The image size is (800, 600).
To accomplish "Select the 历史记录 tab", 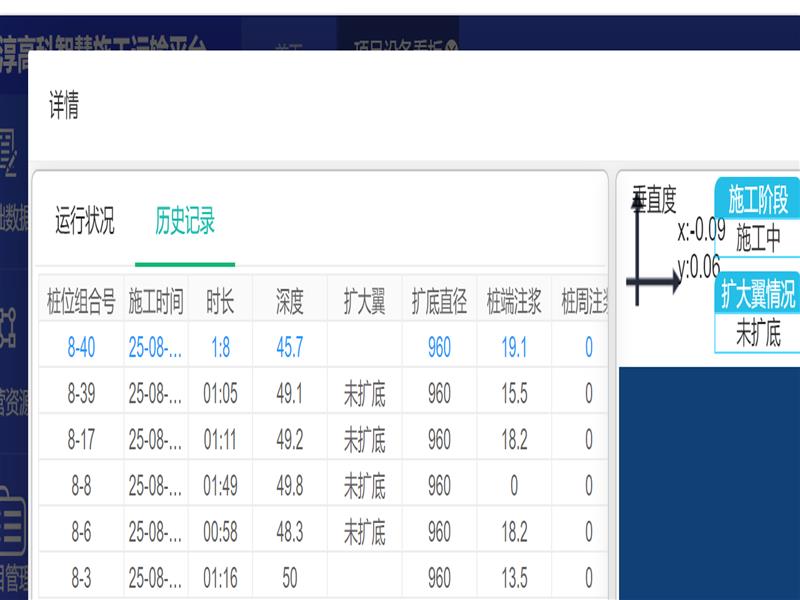I will pyautogui.click(x=185, y=220).
